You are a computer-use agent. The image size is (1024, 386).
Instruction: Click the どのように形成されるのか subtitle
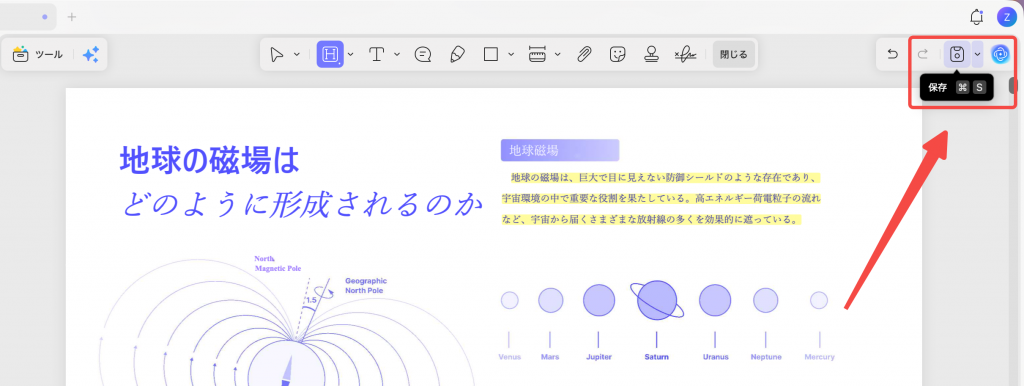[302, 204]
